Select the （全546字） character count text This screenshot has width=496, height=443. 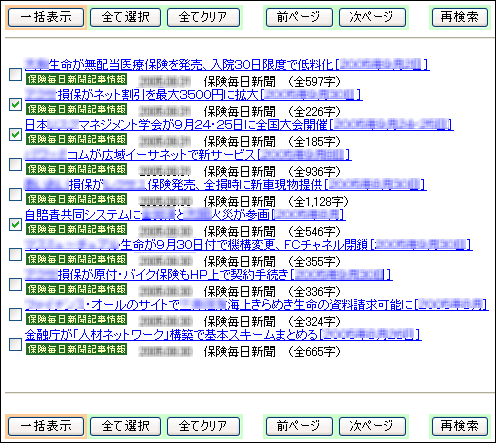pyautogui.click(x=314, y=232)
